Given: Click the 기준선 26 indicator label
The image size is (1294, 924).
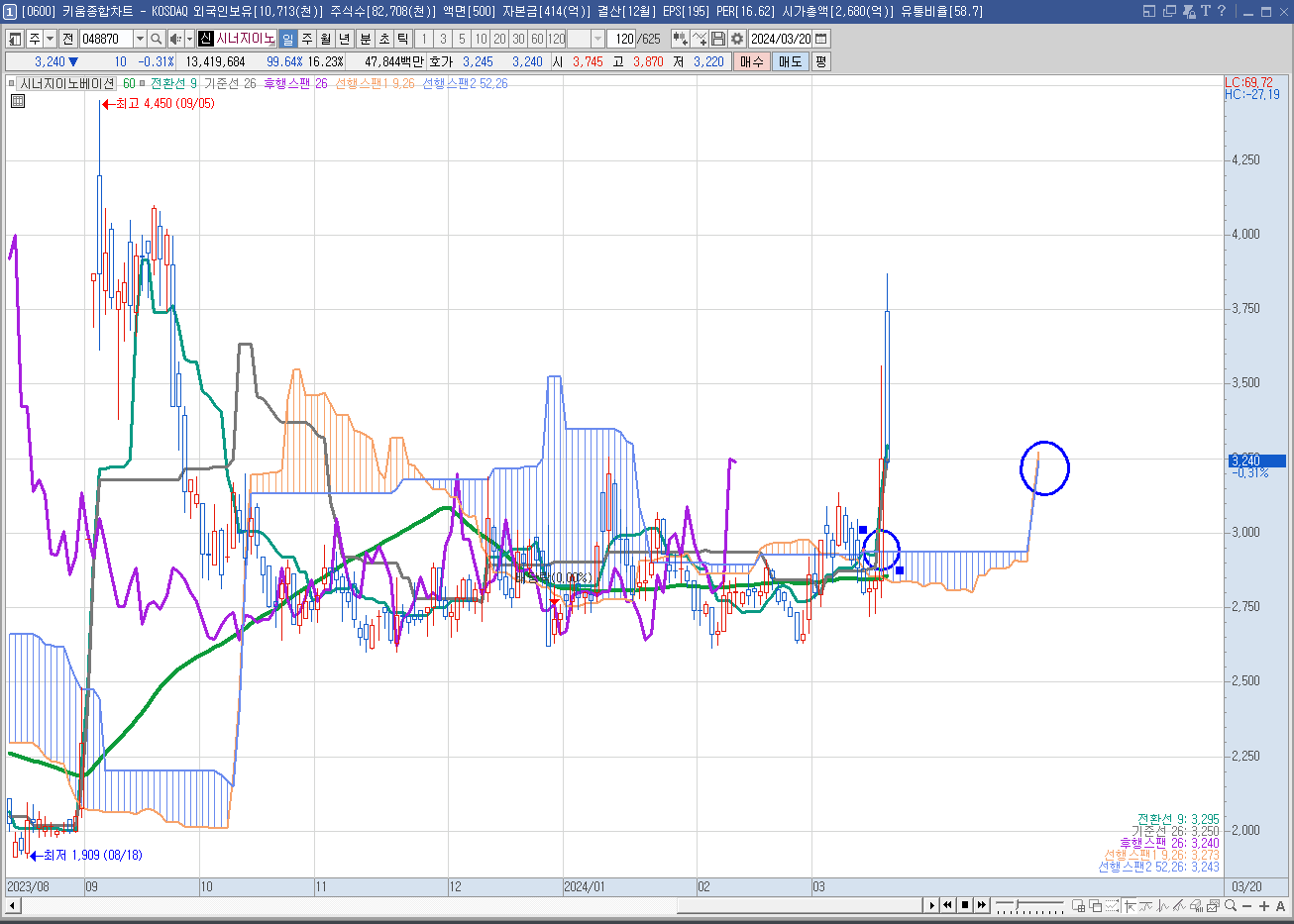Looking at the screenshot, I should tap(230, 84).
